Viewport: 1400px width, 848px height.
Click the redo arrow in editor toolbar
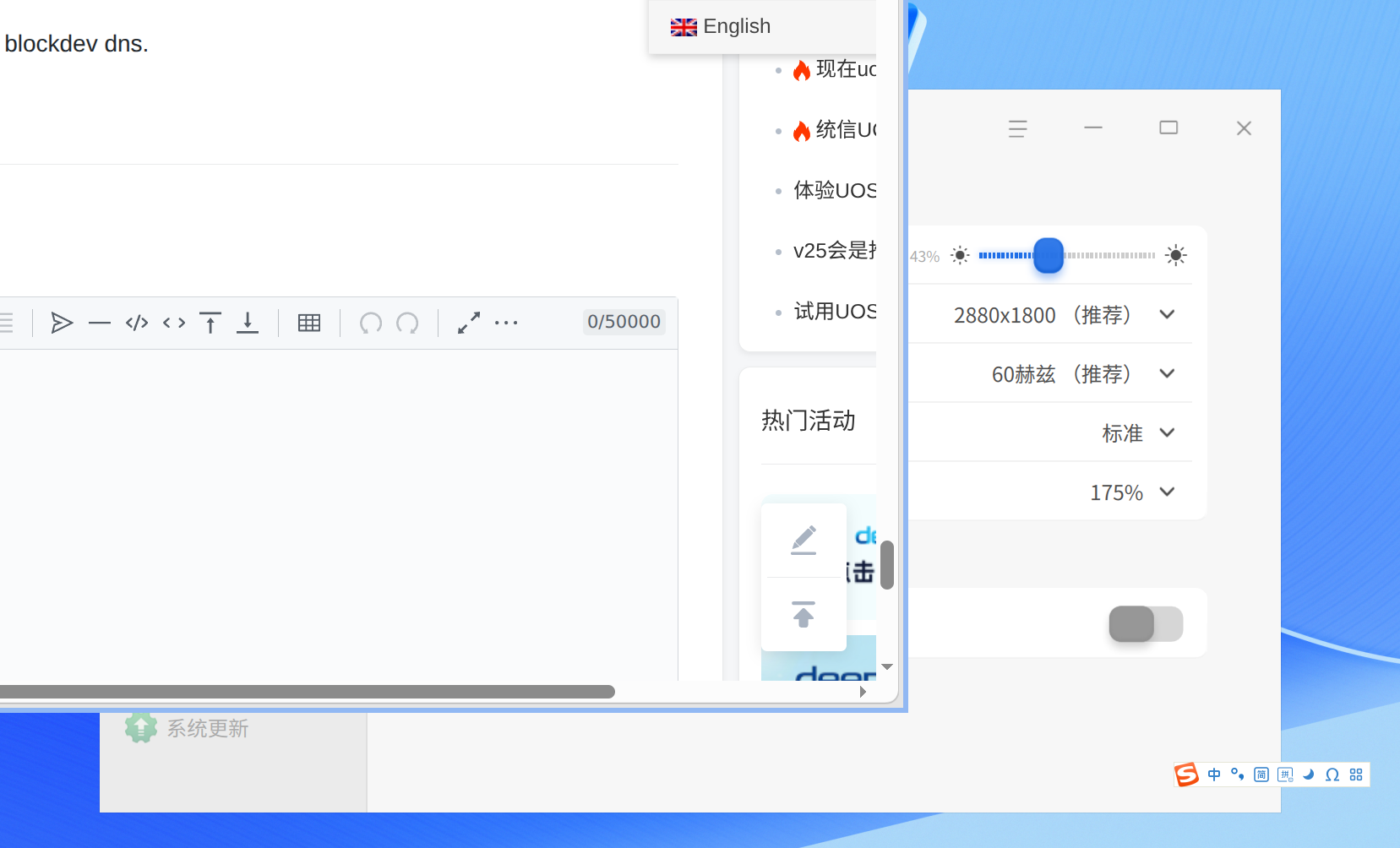tap(407, 323)
